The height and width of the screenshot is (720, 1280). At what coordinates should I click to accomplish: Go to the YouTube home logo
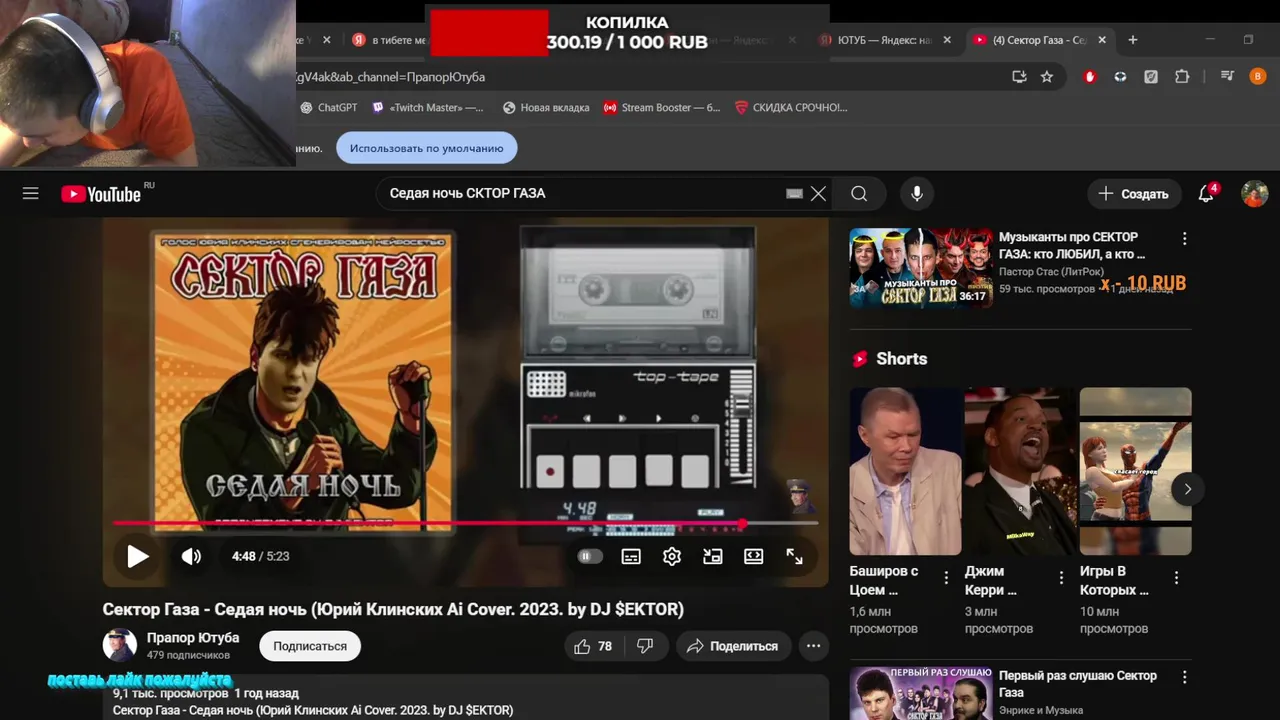pyautogui.click(x=101, y=194)
